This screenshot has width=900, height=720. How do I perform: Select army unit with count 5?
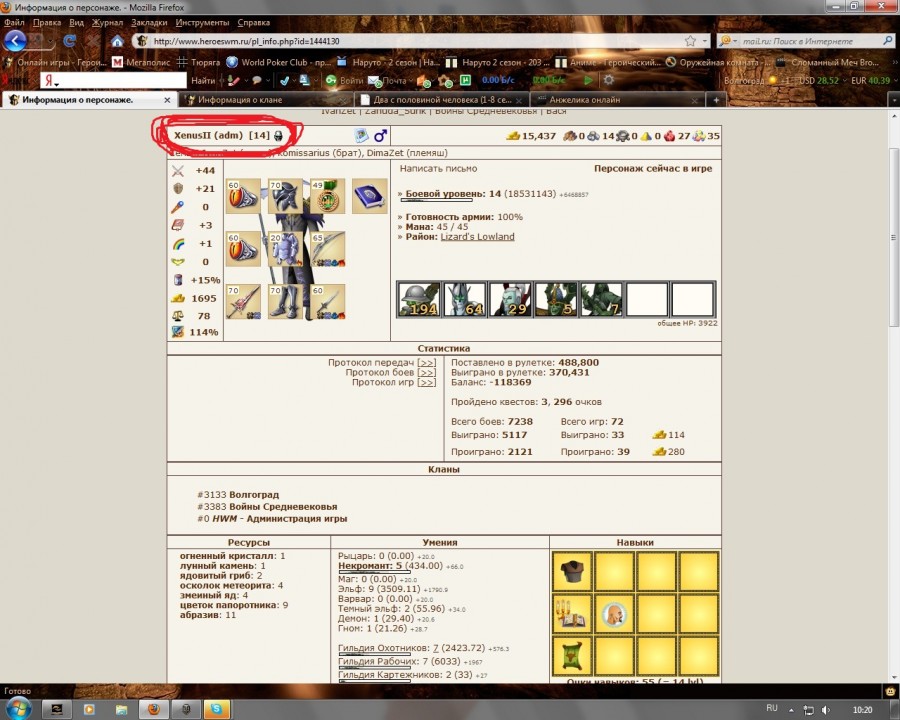tap(556, 299)
